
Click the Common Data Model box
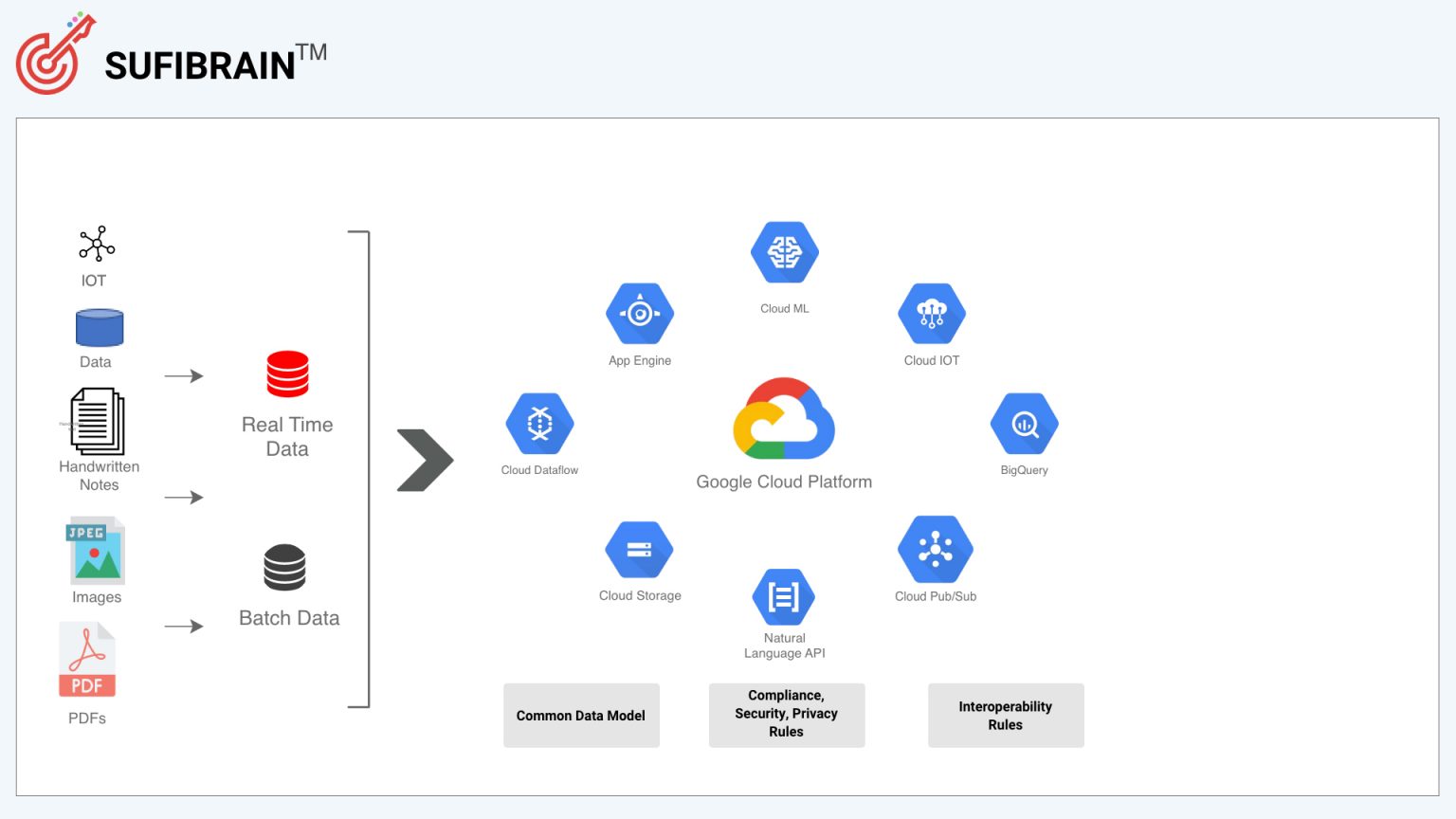[581, 716]
